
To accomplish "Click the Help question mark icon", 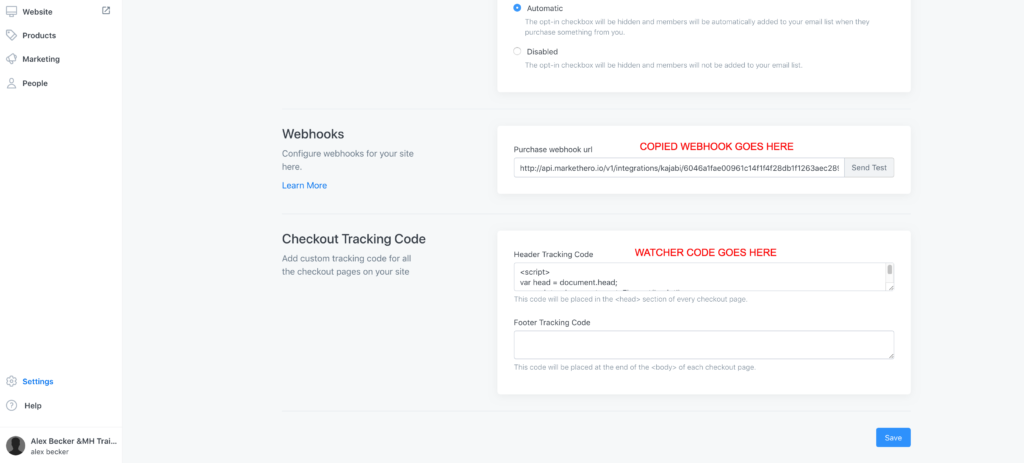I will pyautogui.click(x=11, y=406).
